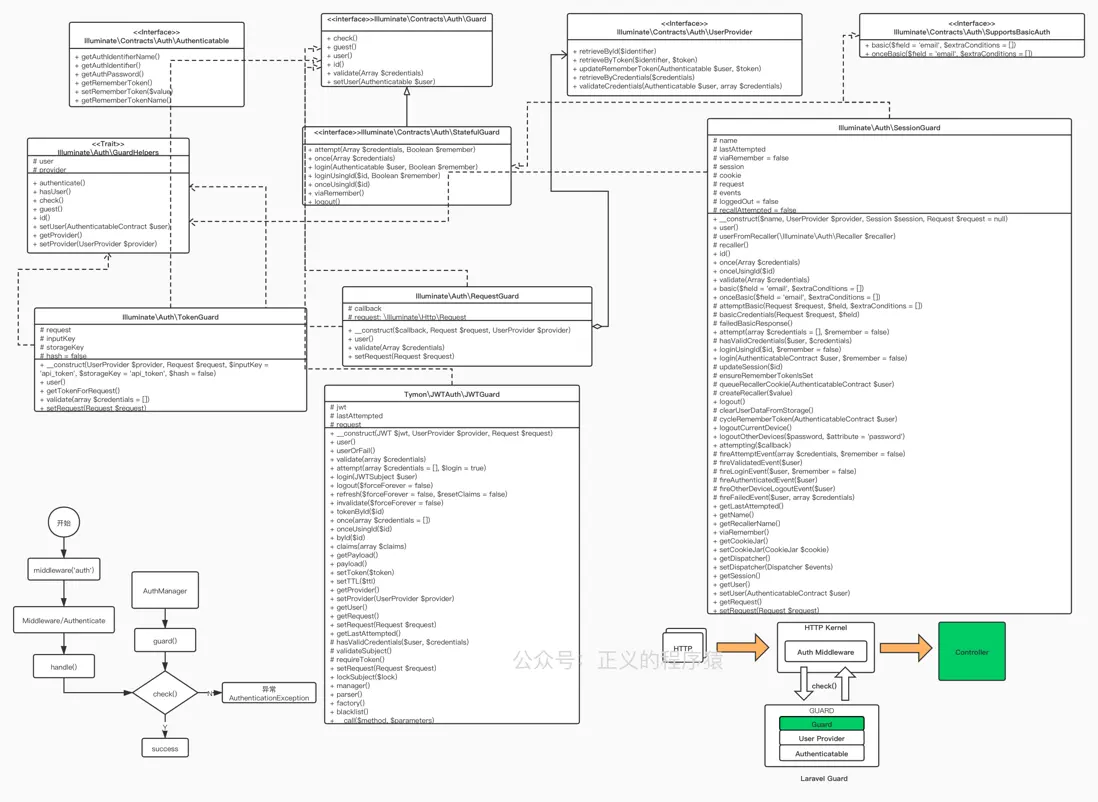
Task: Select the check() decision diamond
Action: point(164,692)
